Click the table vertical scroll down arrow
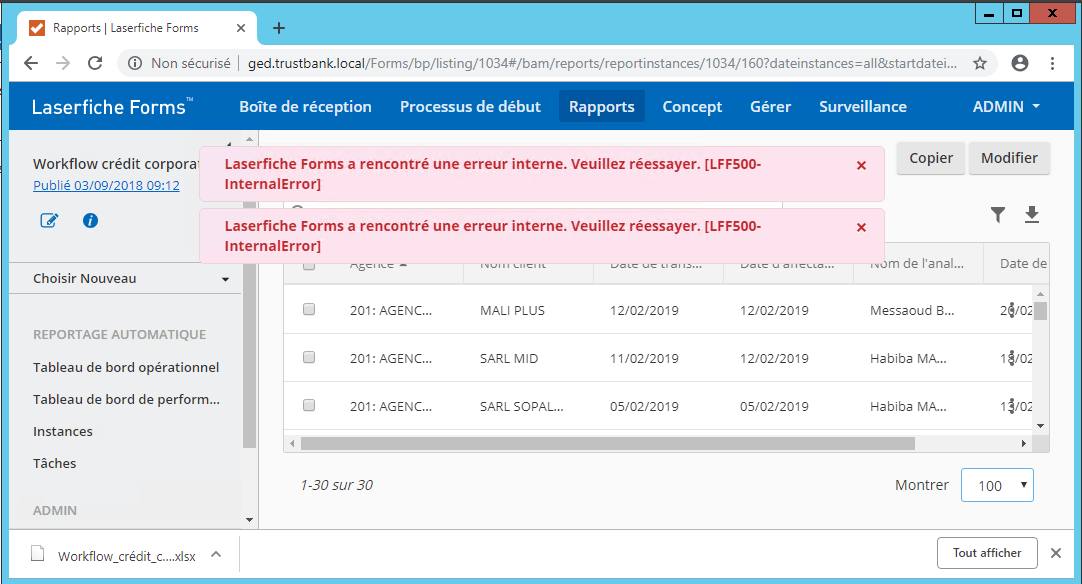The image size is (1082, 584). [x=1041, y=426]
